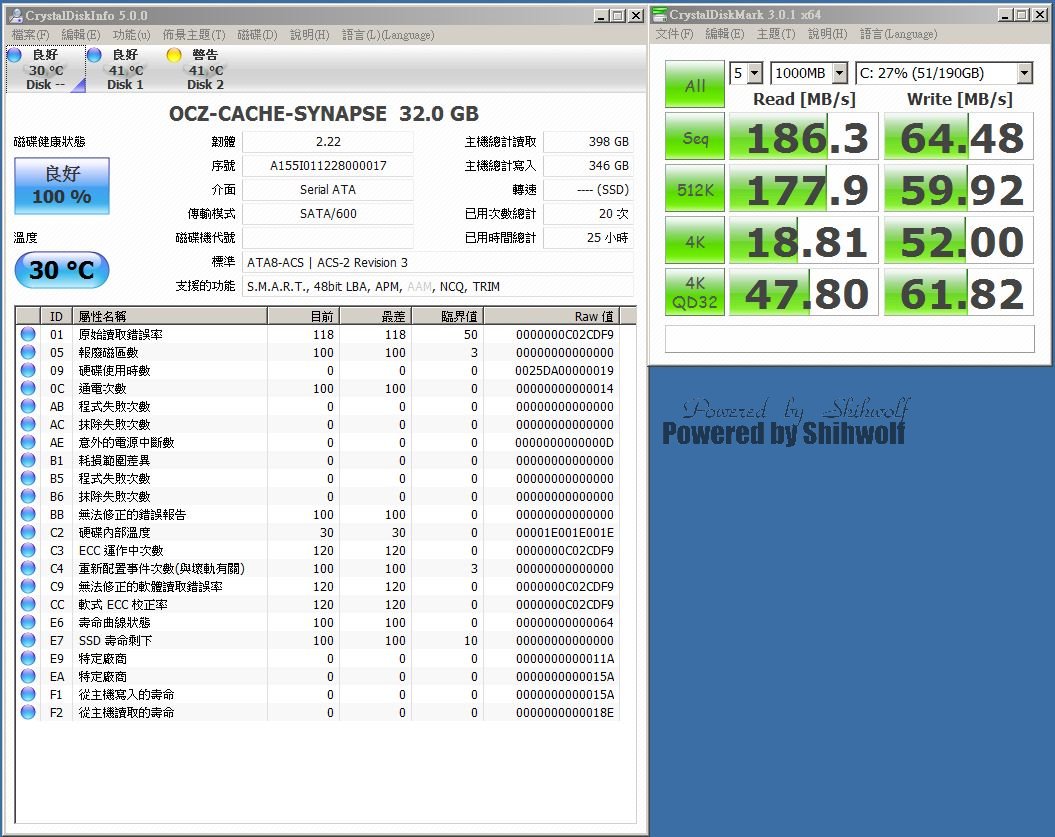The height and width of the screenshot is (837, 1055).
Task: Click status orb of attribute C9 row
Action: coord(28,586)
